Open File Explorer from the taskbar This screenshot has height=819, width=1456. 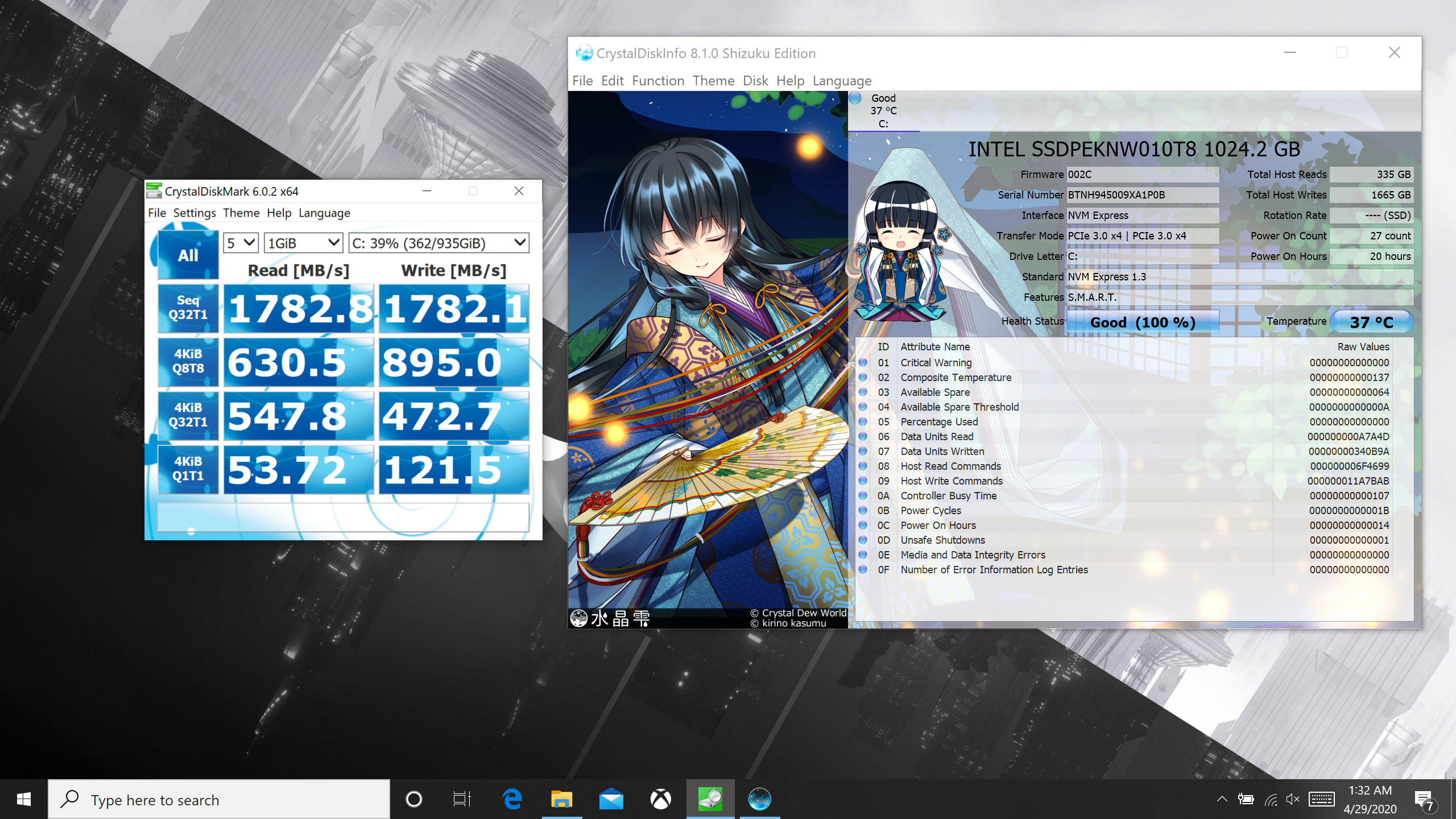(561, 799)
